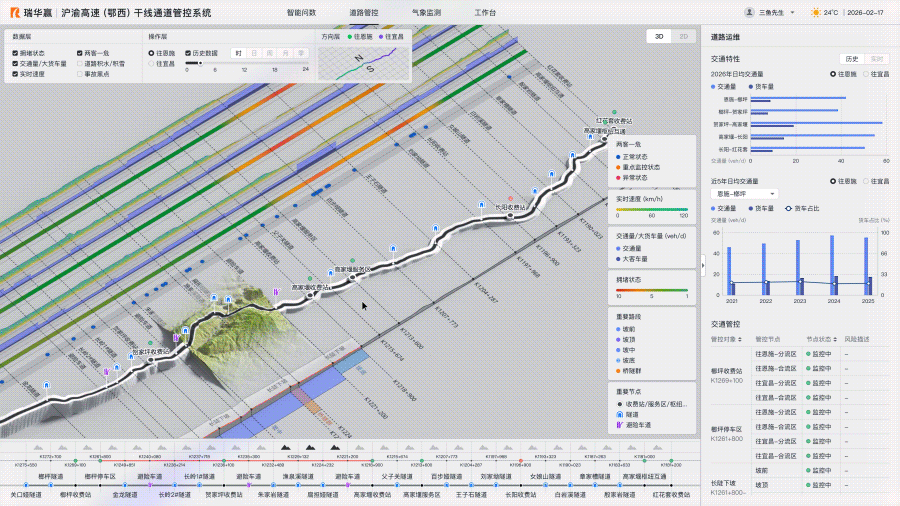Click the 朱家岩隧道 label on bottom timeline

point(273,495)
